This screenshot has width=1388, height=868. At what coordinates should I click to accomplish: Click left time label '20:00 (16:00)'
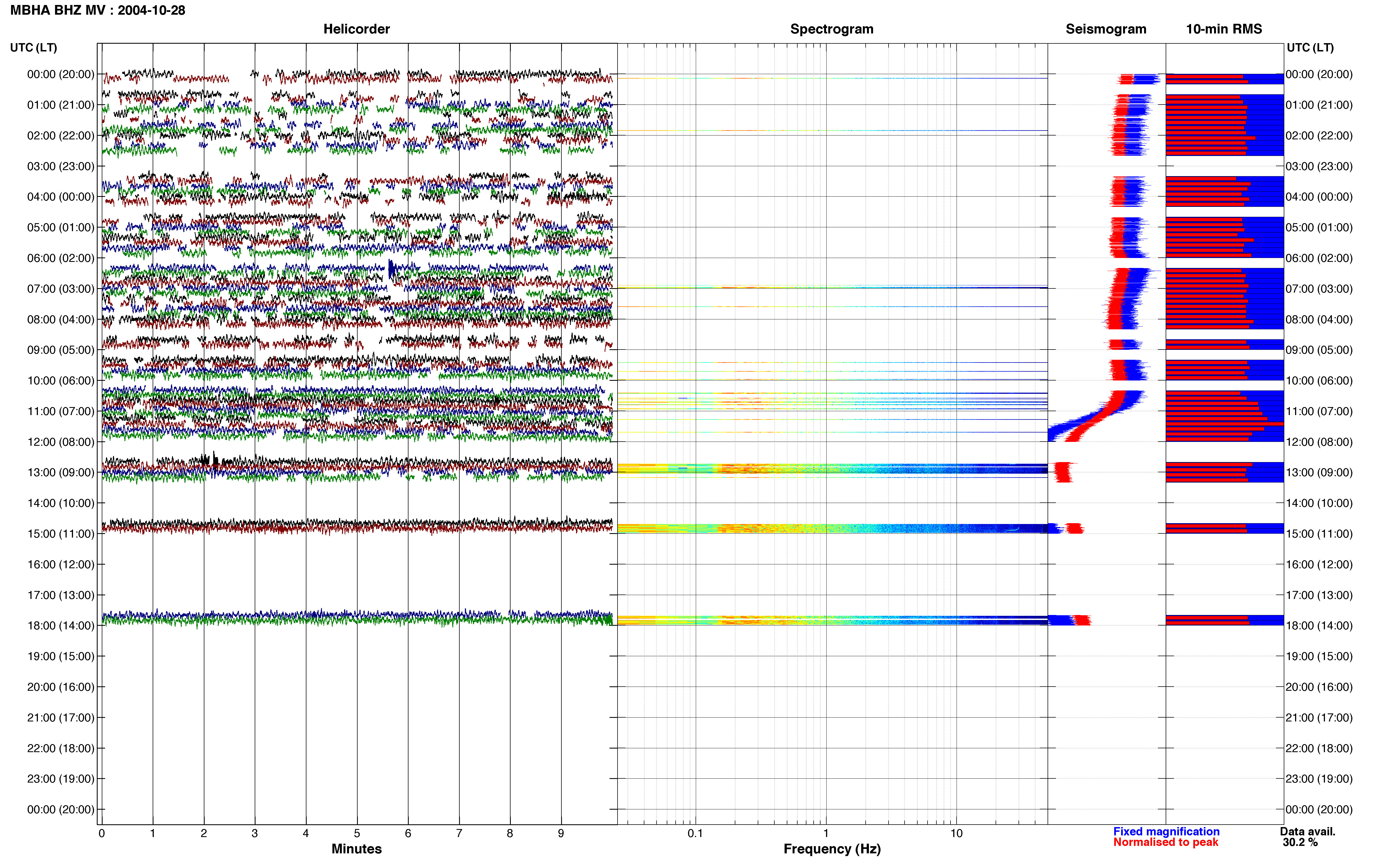[x=61, y=687]
